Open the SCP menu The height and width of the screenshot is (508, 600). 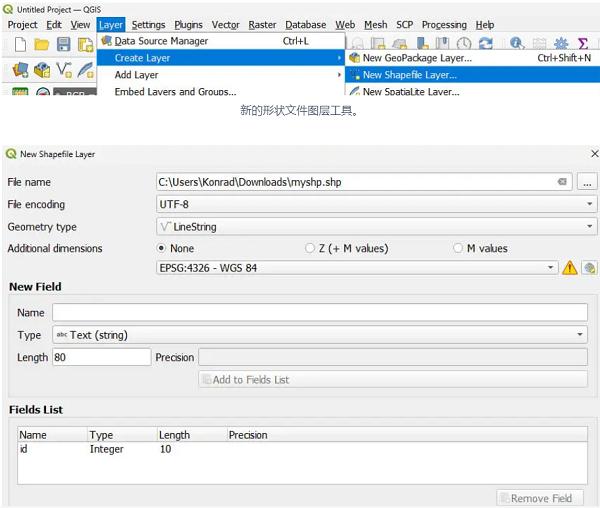404,25
